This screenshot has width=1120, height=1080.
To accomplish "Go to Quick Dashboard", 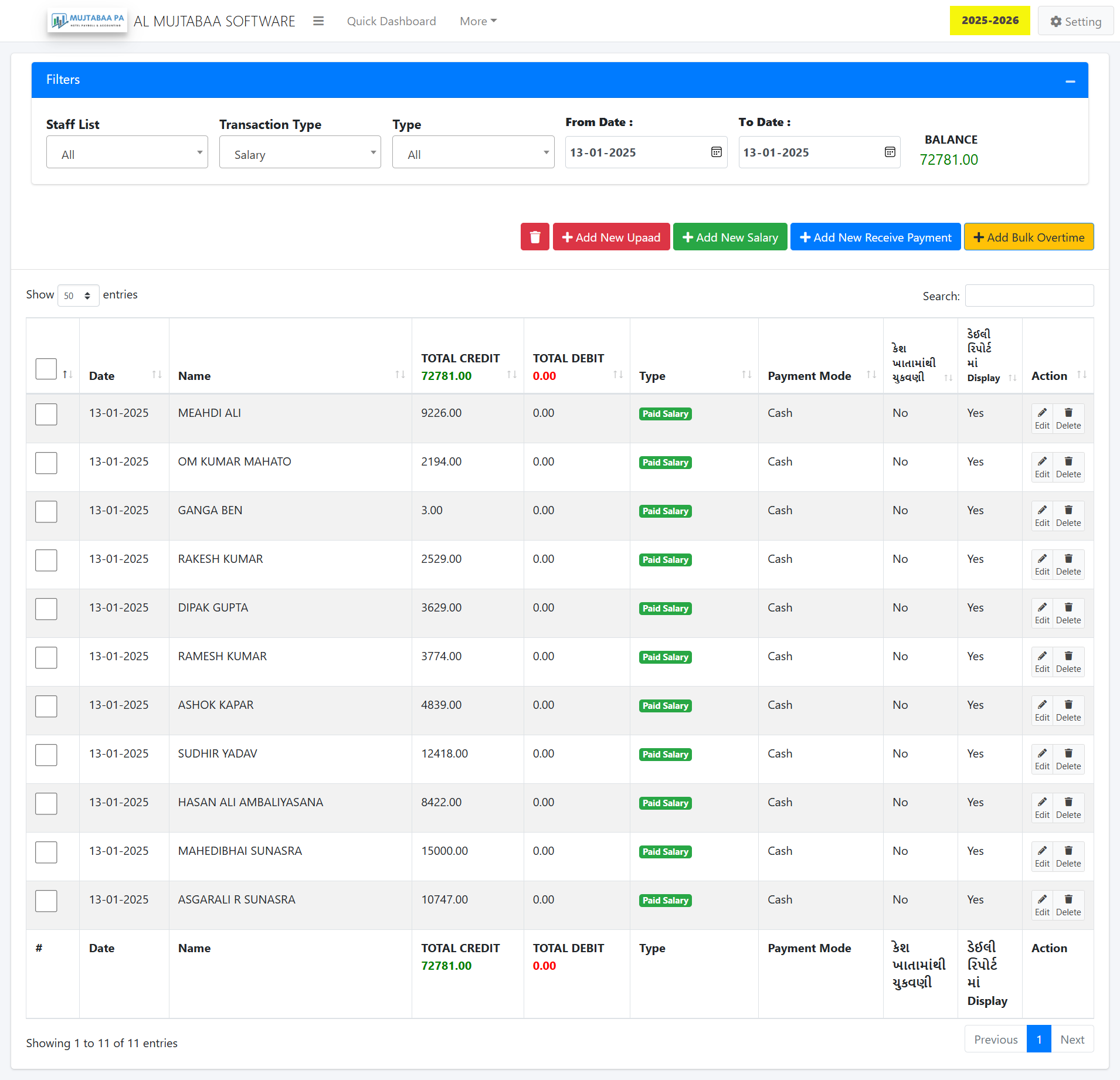I will coord(391,21).
